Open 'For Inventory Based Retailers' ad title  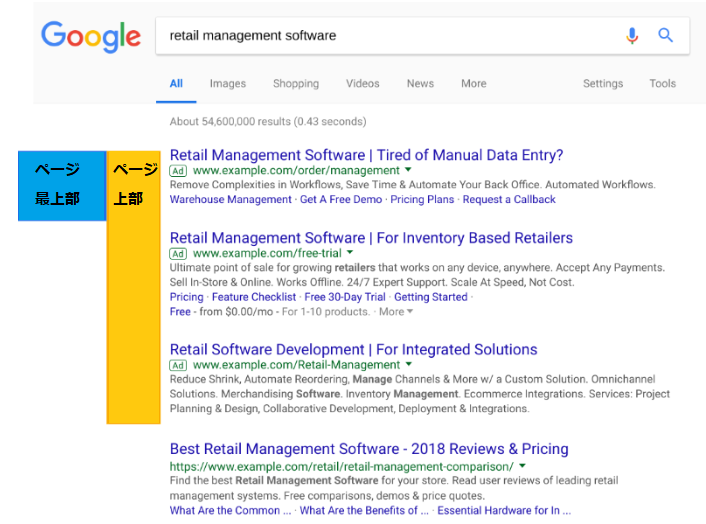pos(371,238)
